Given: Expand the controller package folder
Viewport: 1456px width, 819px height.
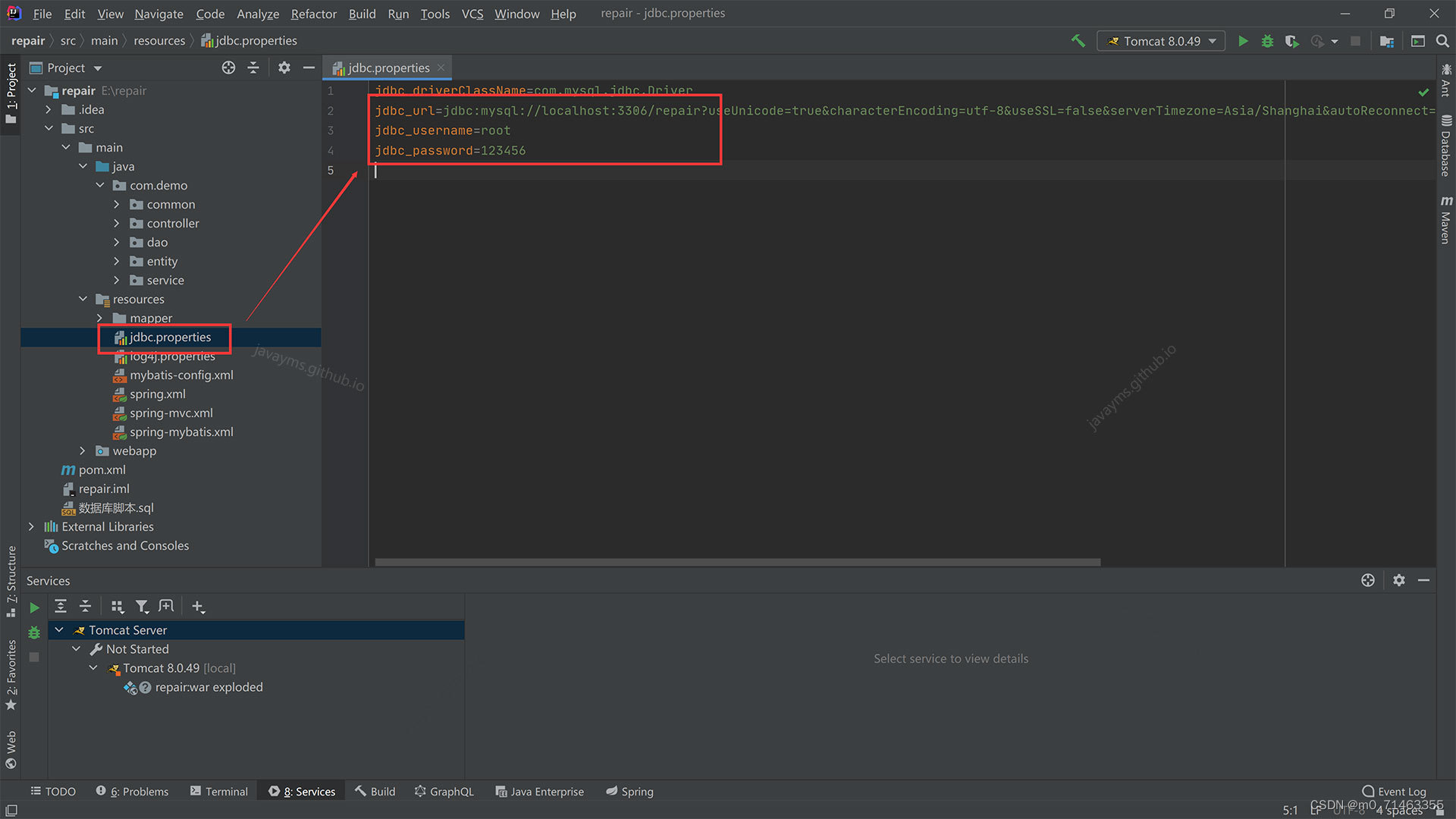Looking at the screenshot, I should [x=117, y=224].
